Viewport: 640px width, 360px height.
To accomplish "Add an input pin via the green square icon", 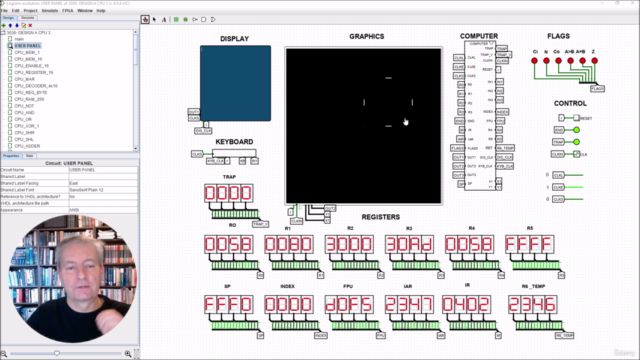I will click(176, 20).
